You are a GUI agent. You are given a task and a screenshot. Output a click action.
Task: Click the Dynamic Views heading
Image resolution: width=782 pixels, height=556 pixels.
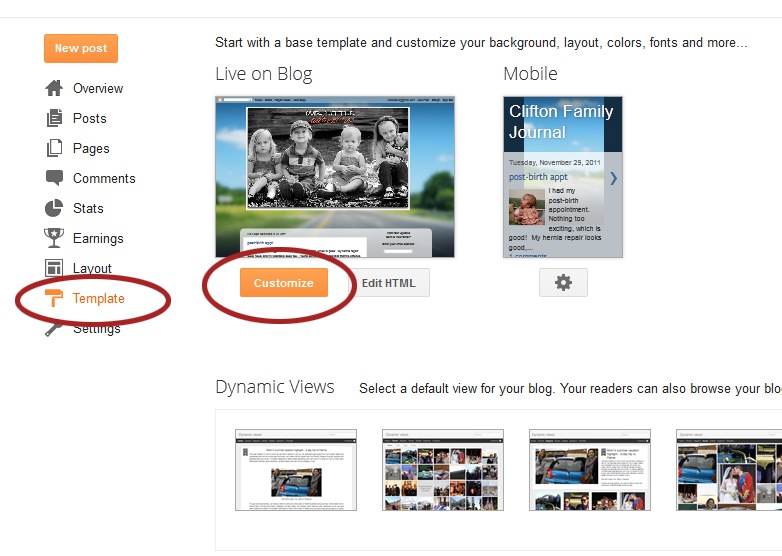click(x=275, y=387)
